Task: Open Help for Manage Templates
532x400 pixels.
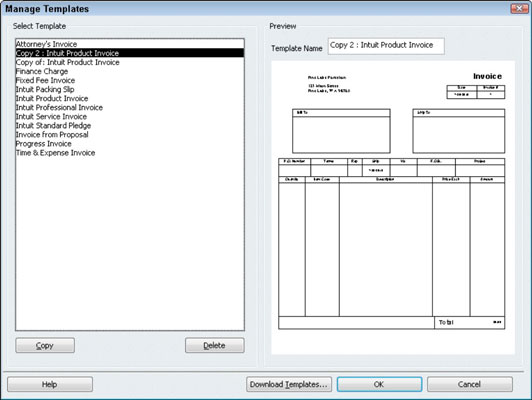Action: pos(50,384)
